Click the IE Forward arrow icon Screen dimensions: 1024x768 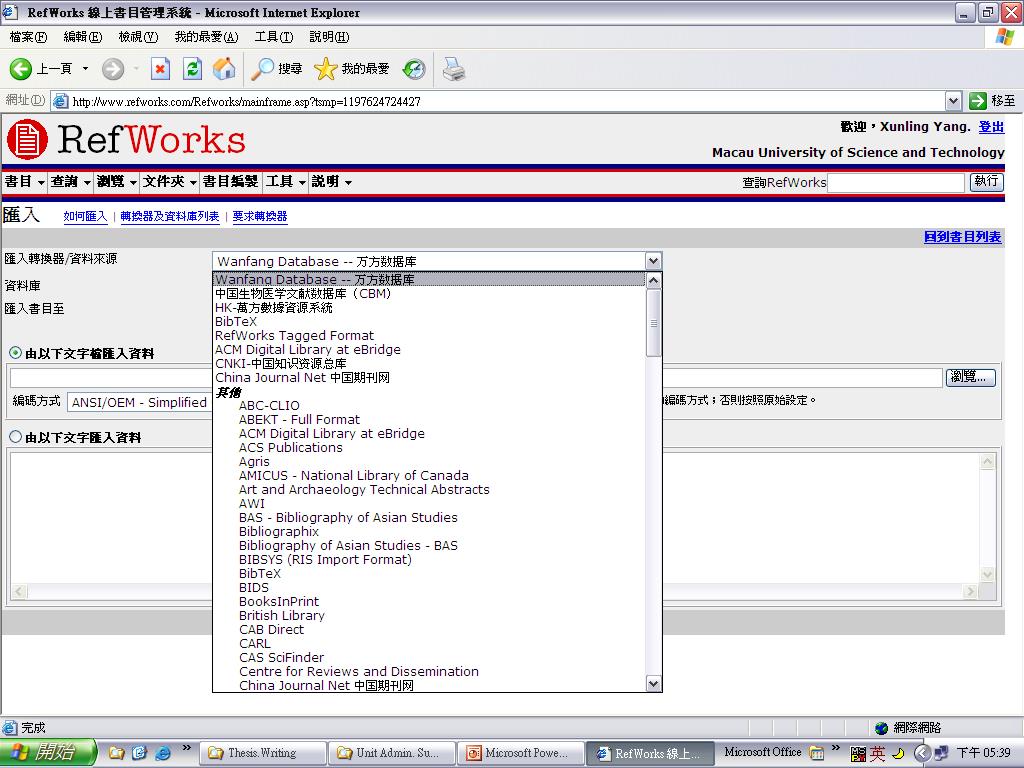[x=113, y=69]
